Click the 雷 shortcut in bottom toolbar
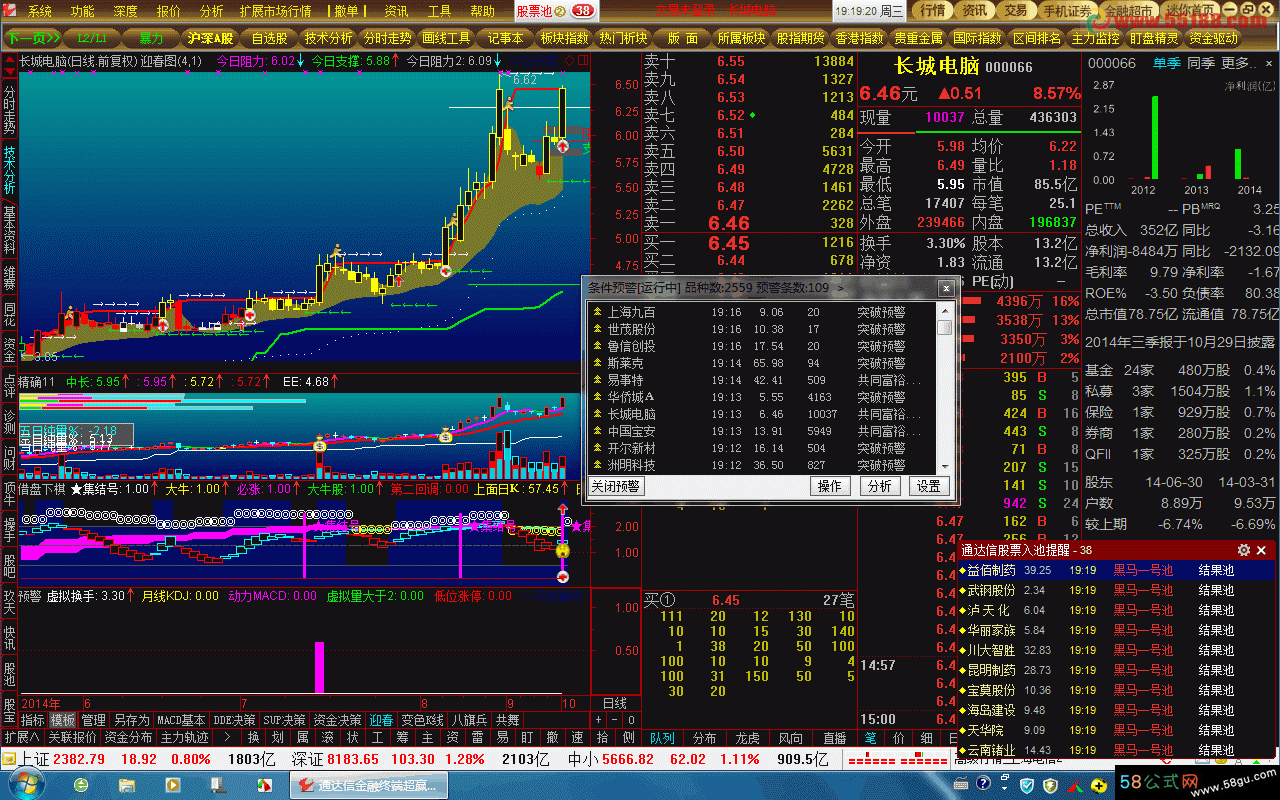 [x=478, y=738]
